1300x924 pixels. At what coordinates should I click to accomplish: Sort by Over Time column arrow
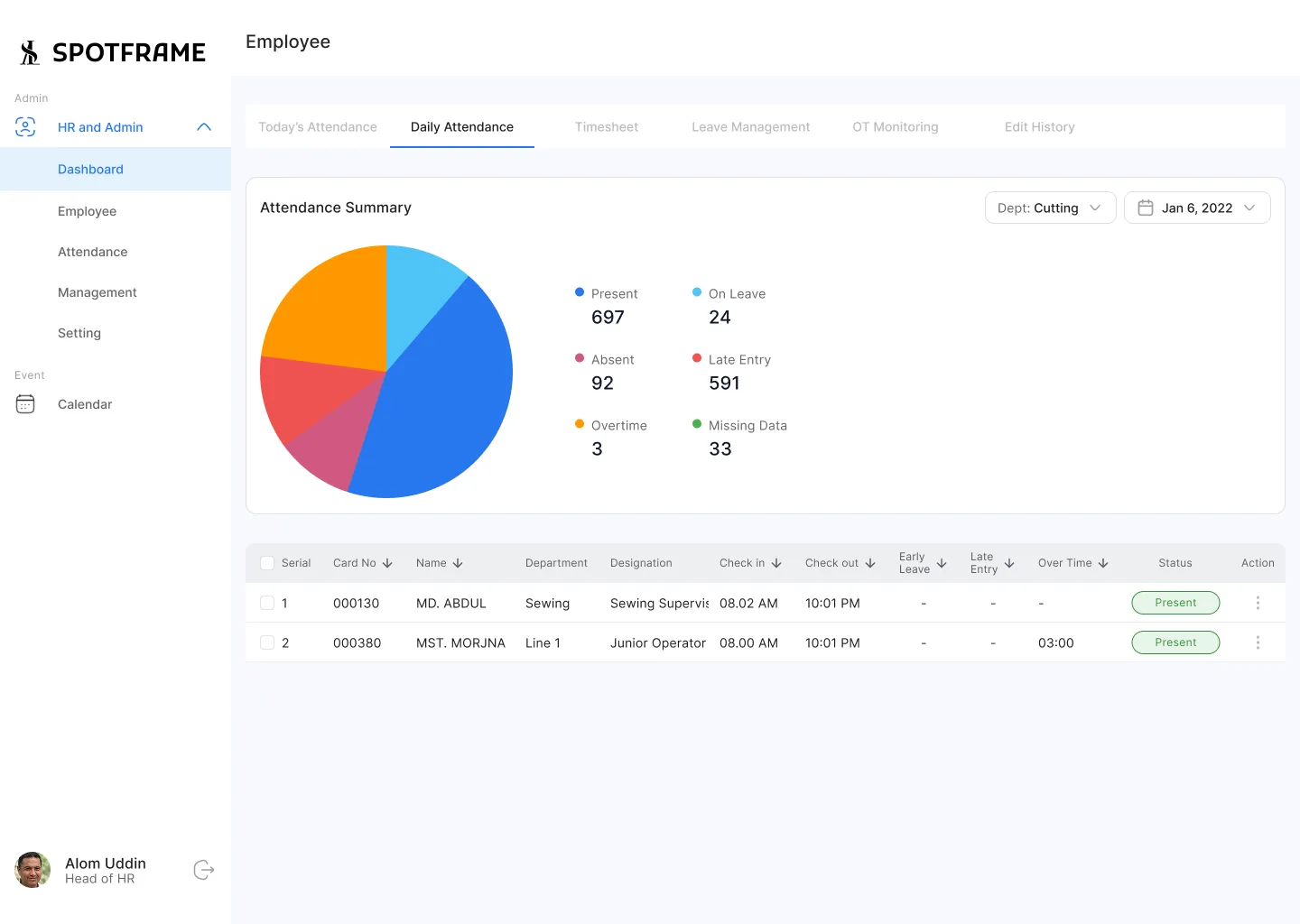point(1103,563)
